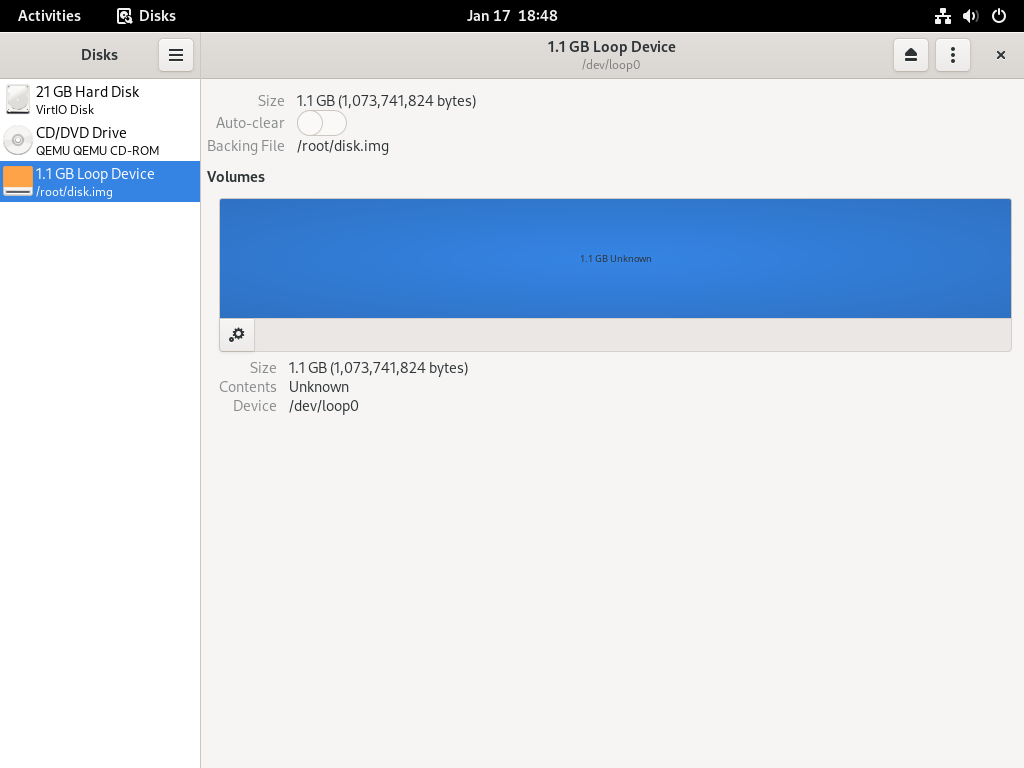1024x768 pixels.
Task: Click the Contents value Unknown
Action: pyautogui.click(x=319, y=387)
